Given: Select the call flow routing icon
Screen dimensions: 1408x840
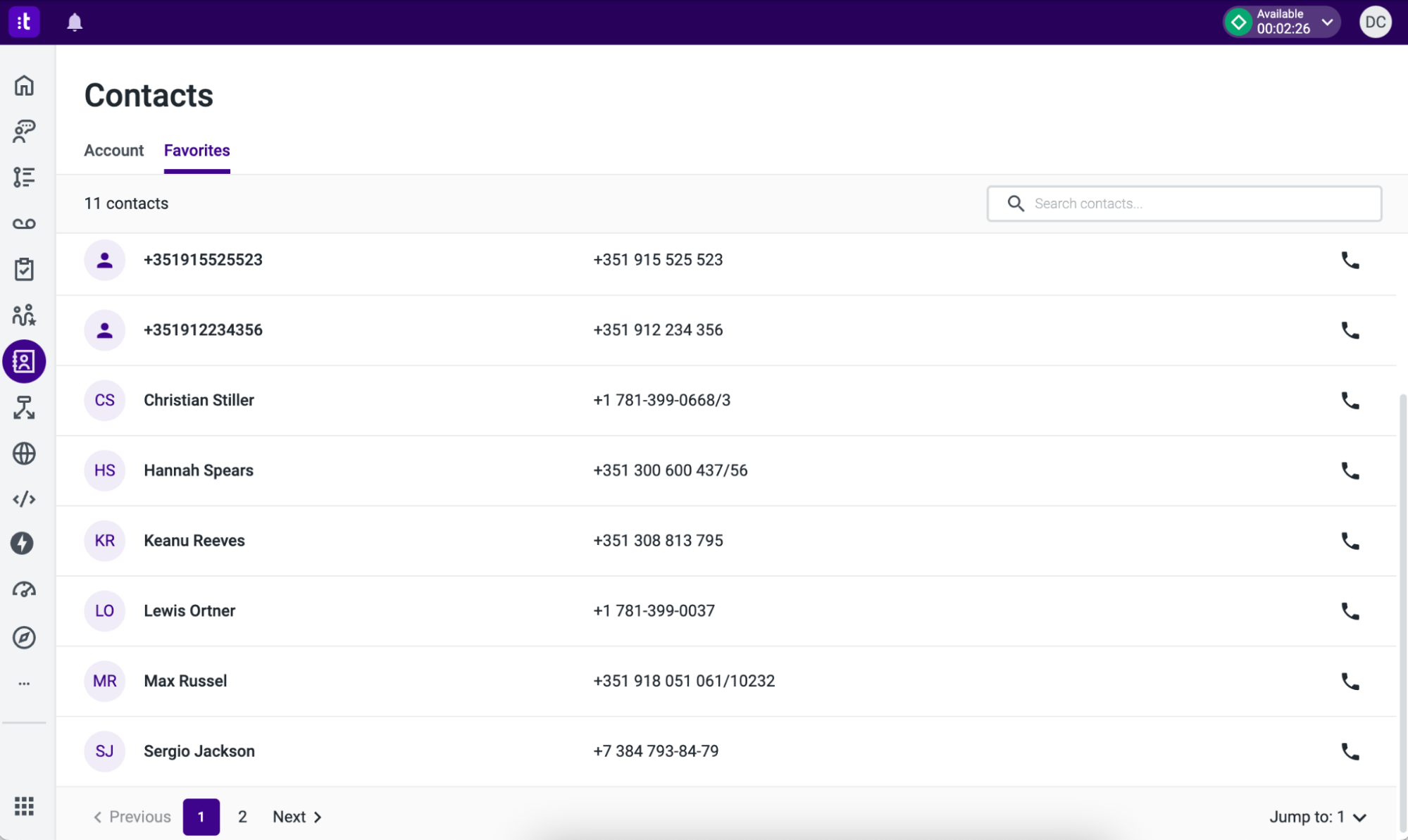Looking at the screenshot, I should click(x=24, y=408).
